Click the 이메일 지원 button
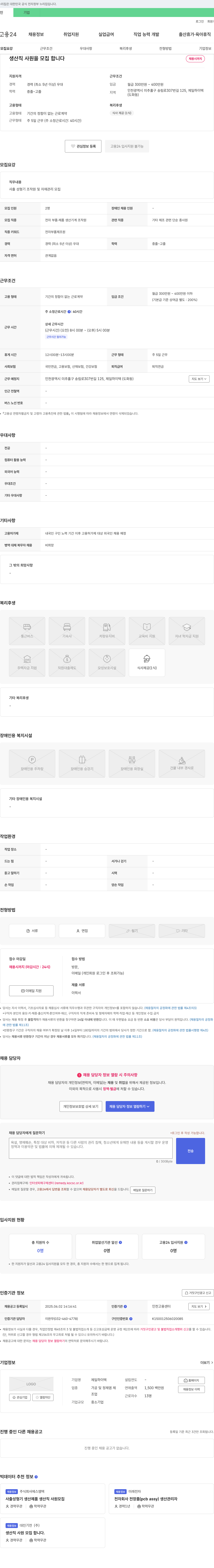The image size is (214, 1568). [x=31, y=991]
